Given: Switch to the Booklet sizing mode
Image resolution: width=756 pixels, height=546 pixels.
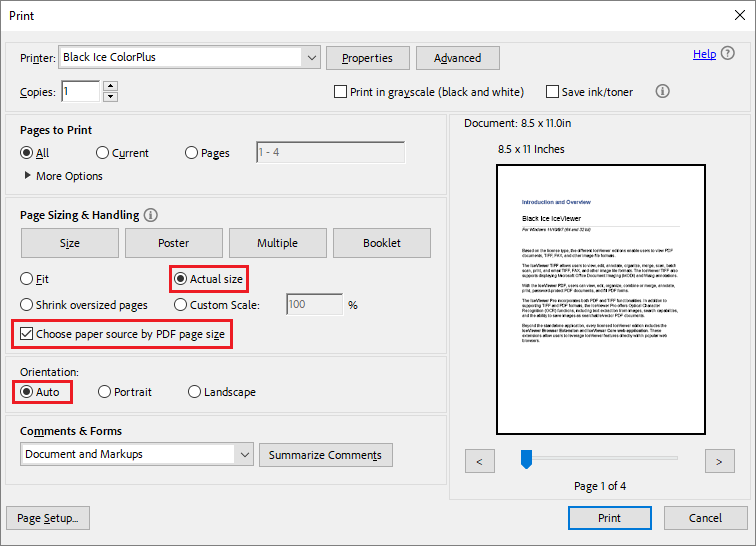Looking at the screenshot, I should coord(382,243).
